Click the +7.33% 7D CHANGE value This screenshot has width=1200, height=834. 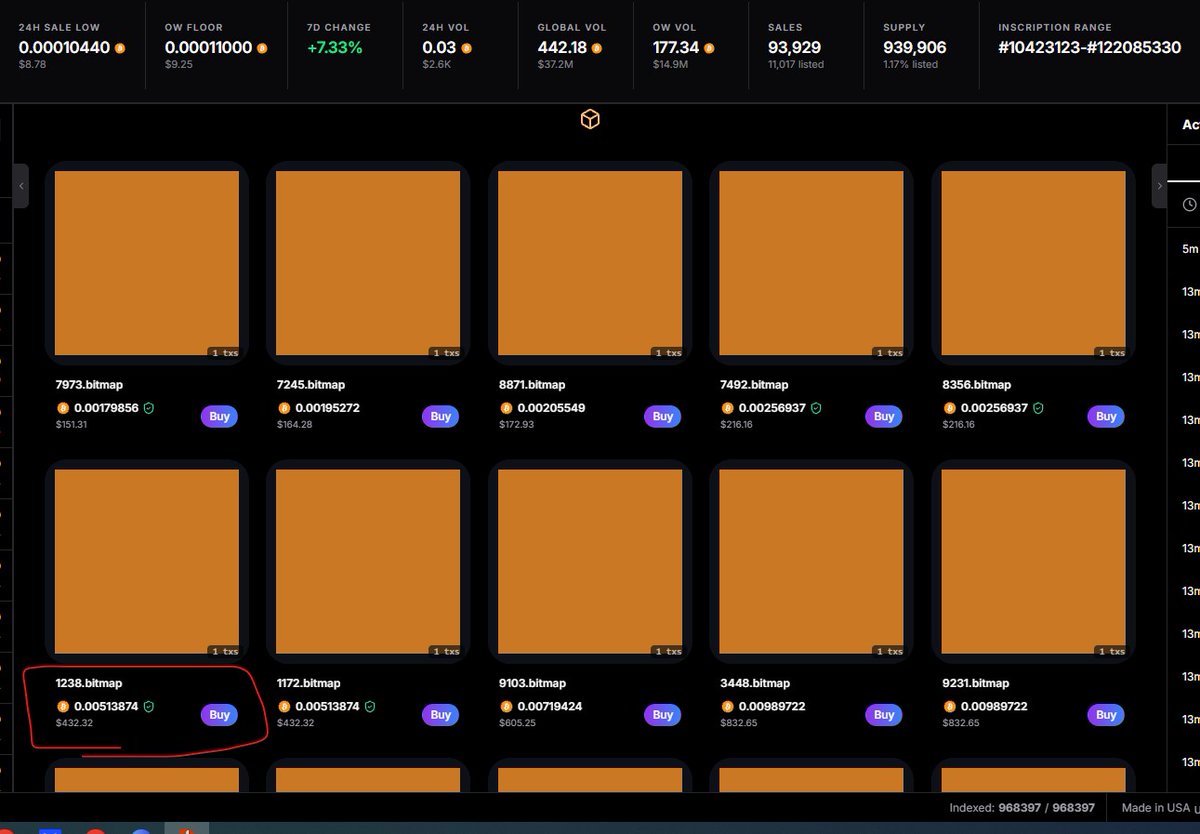334,48
